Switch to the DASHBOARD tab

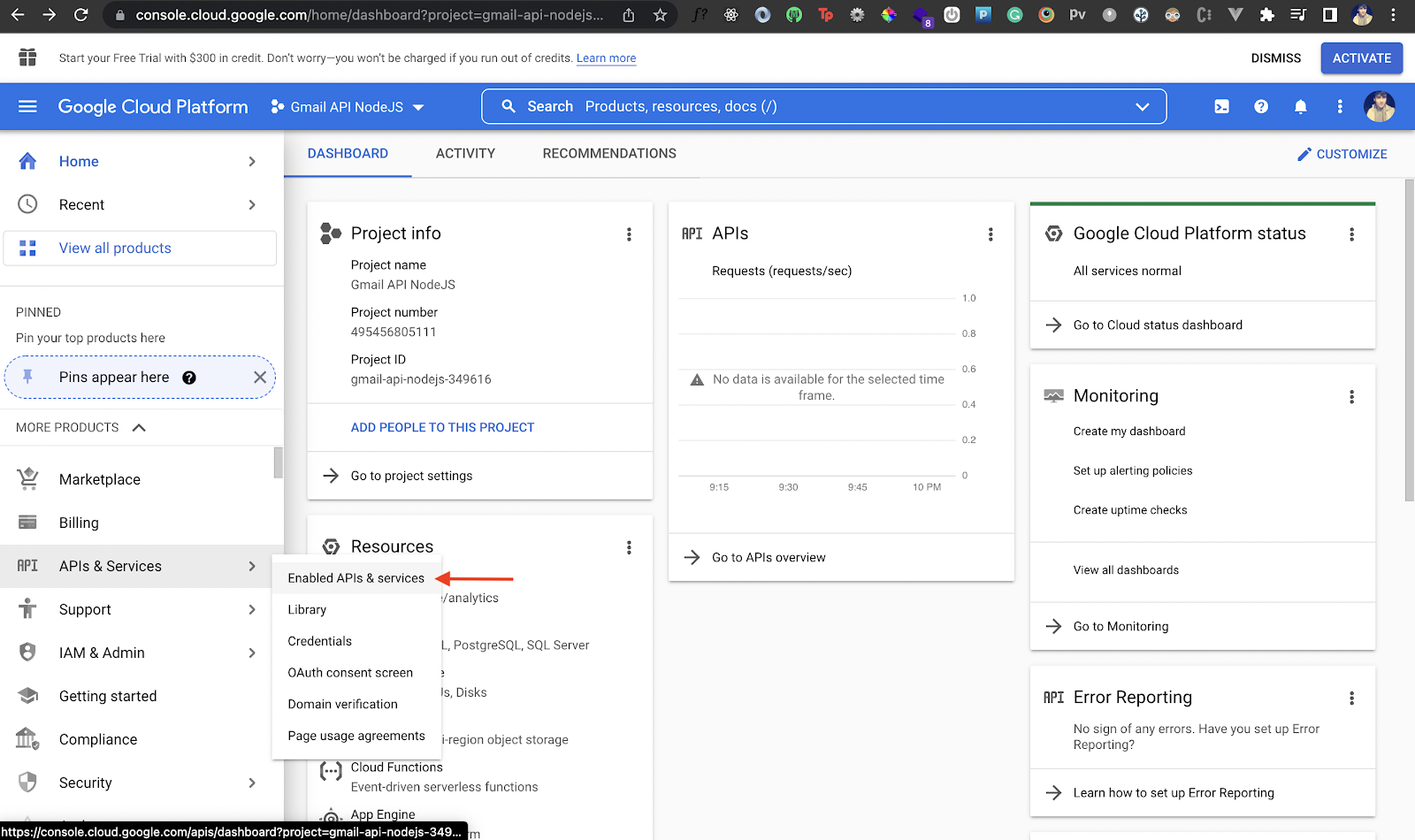pyautogui.click(x=348, y=154)
